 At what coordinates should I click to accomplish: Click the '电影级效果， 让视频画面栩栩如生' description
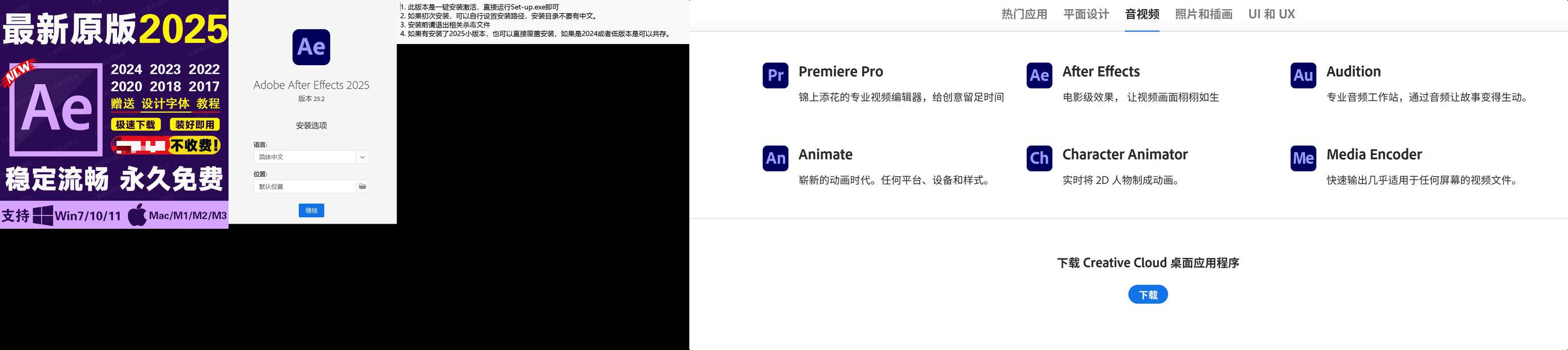[x=1141, y=97]
